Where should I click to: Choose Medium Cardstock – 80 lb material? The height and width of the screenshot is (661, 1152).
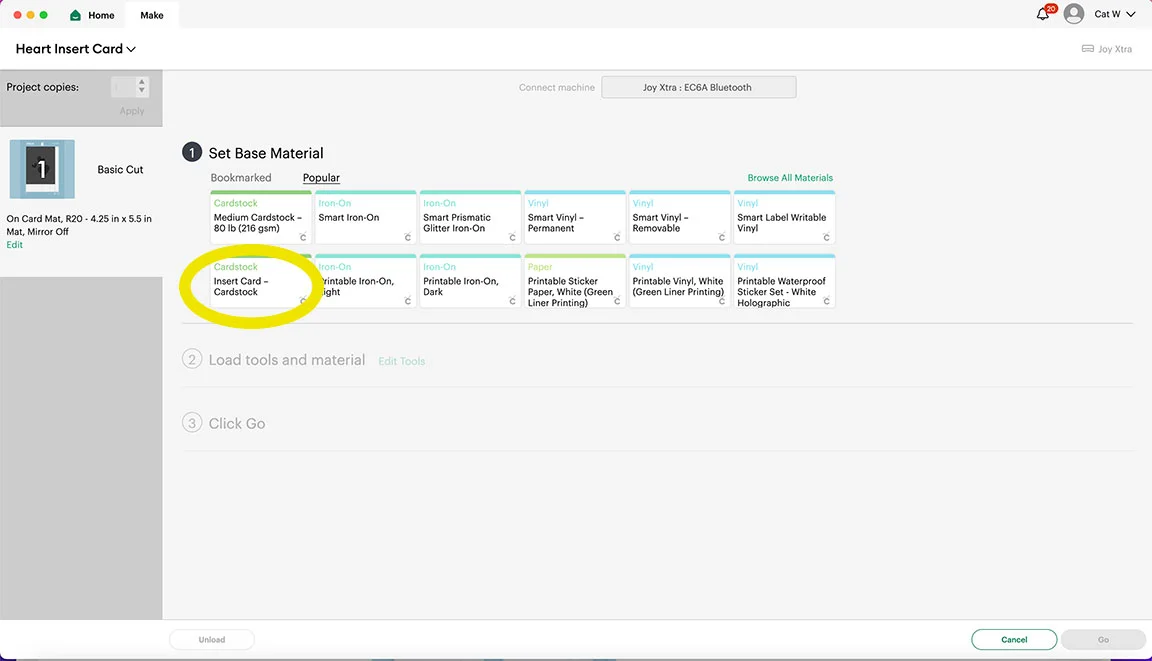pyautogui.click(x=261, y=217)
